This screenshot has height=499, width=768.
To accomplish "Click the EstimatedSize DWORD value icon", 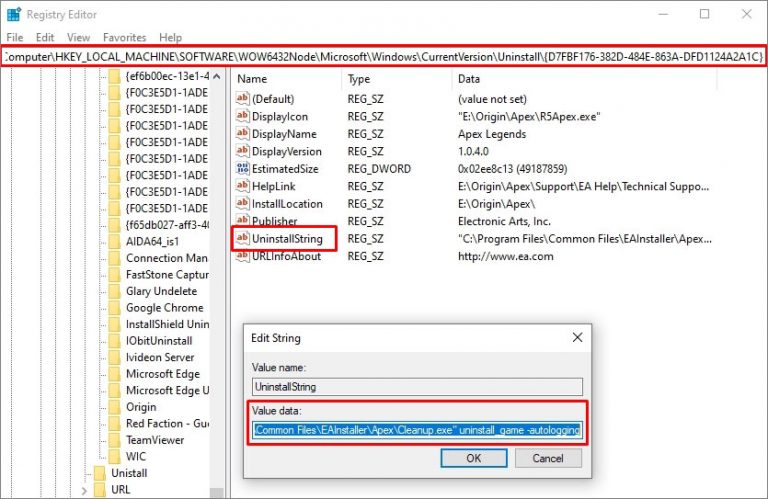I will tap(241, 169).
